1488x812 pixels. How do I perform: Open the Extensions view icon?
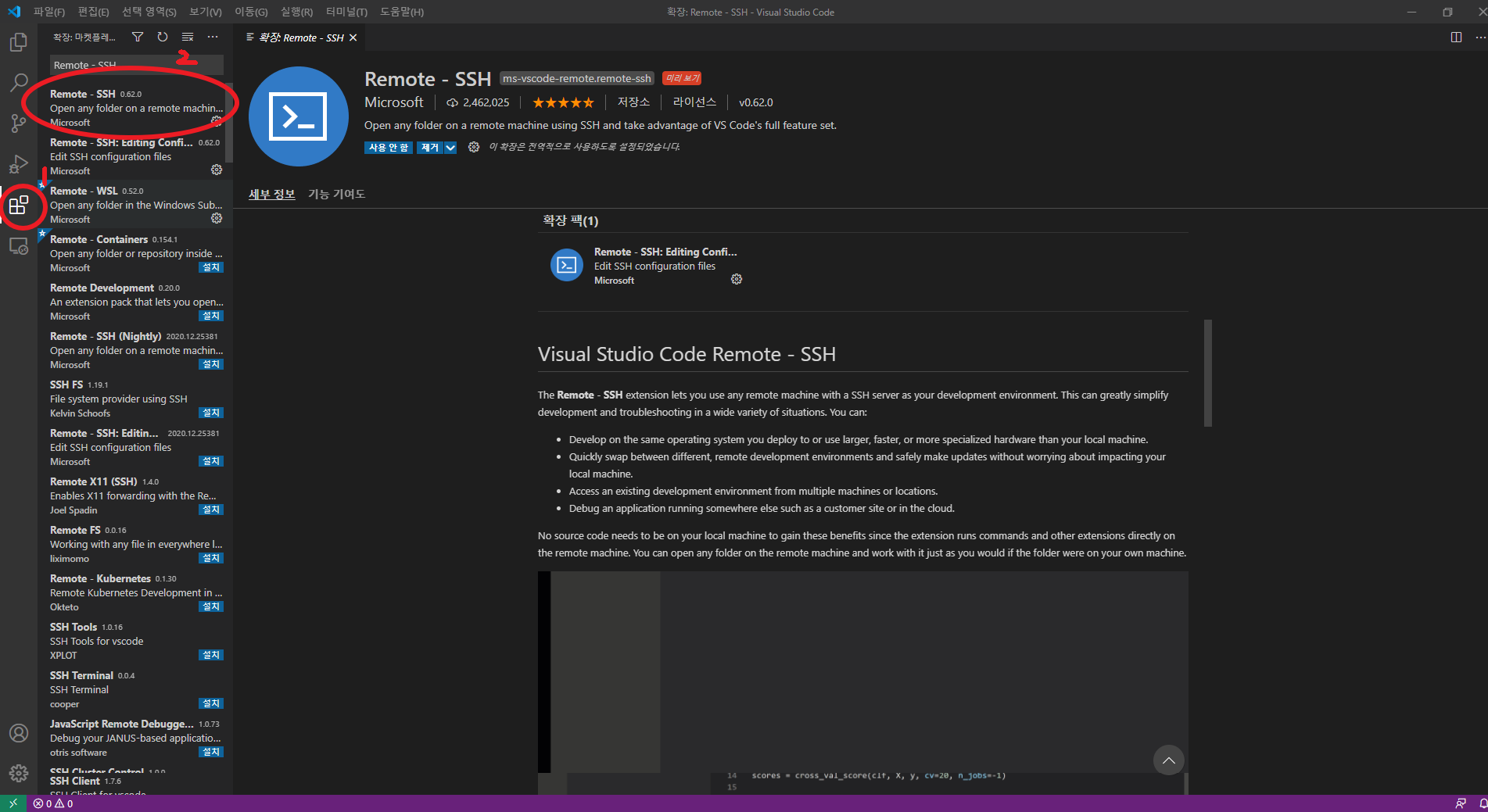(18, 206)
